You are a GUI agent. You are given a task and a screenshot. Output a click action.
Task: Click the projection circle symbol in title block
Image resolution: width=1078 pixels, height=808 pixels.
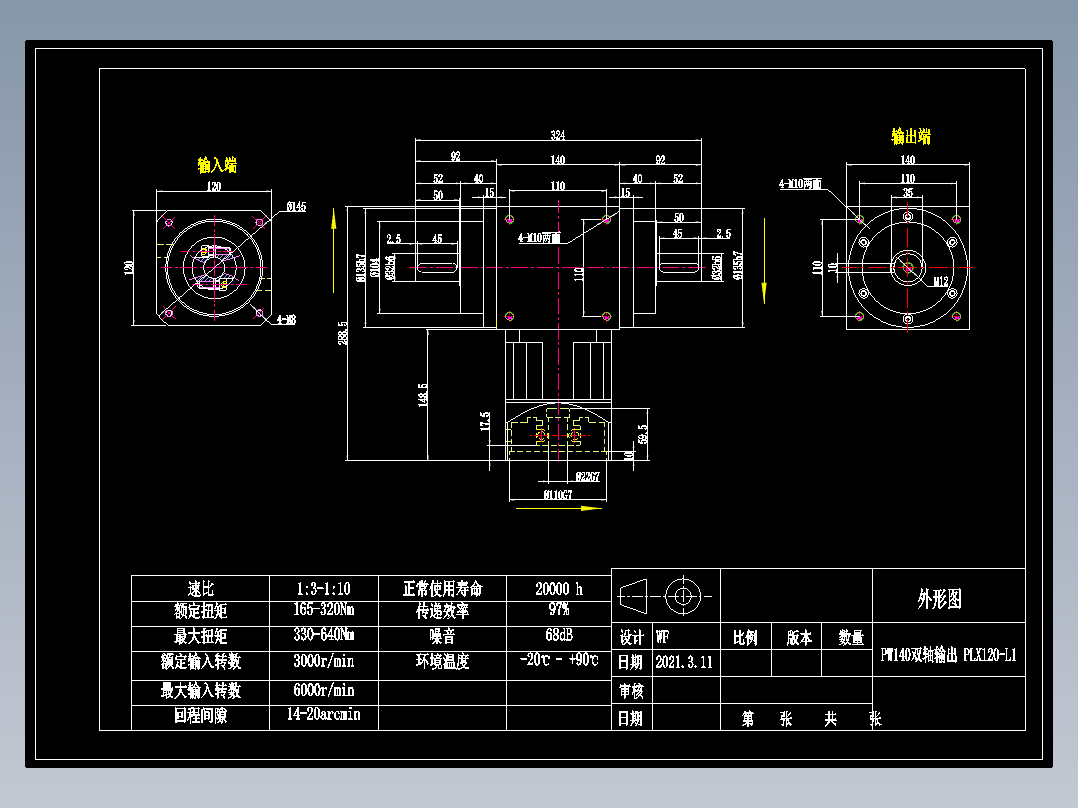click(x=683, y=596)
